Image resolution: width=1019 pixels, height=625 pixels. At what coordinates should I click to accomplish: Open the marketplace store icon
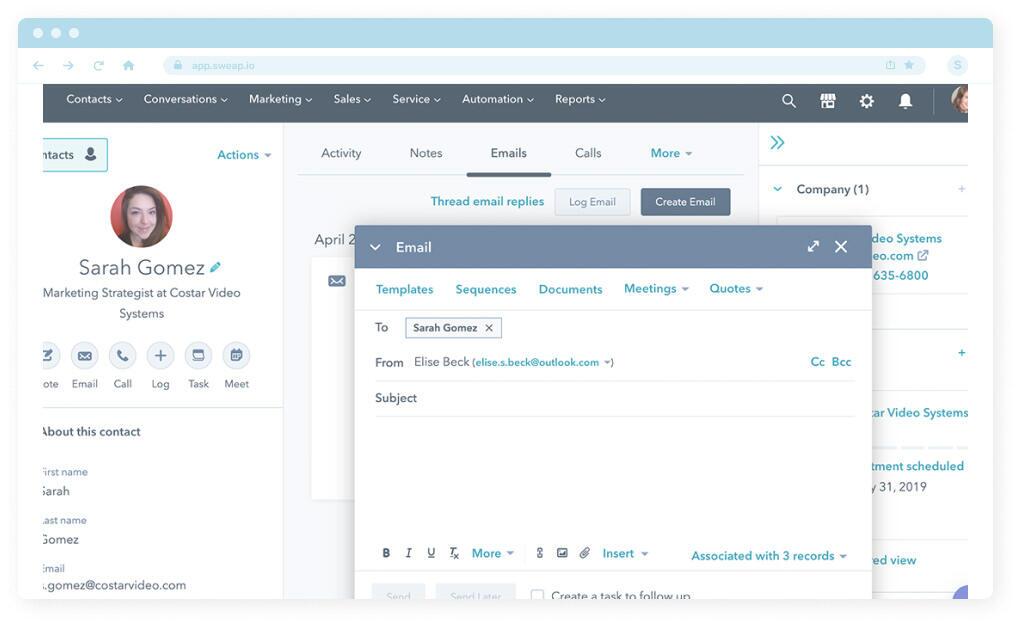tap(828, 101)
